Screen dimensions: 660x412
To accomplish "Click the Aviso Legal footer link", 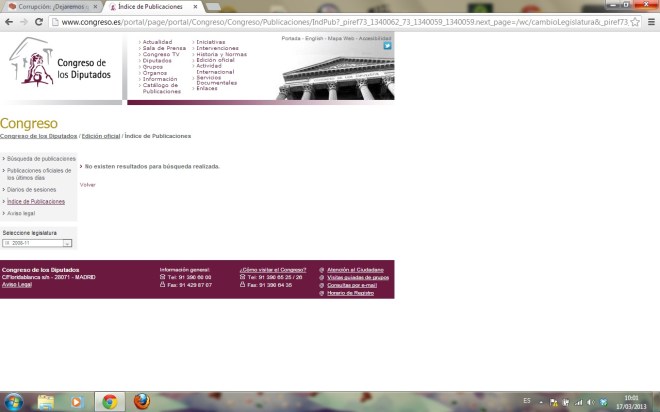I will tap(17, 284).
